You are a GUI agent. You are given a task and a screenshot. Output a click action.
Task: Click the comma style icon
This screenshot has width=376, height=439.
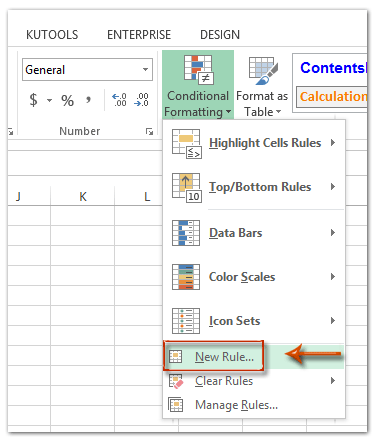(88, 99)
